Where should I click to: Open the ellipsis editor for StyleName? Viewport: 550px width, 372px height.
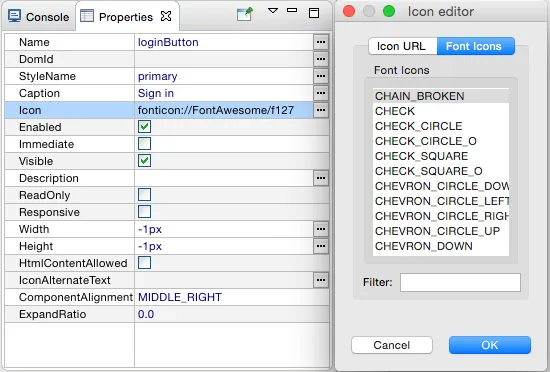pyautogui.click(x=321, y=76)
